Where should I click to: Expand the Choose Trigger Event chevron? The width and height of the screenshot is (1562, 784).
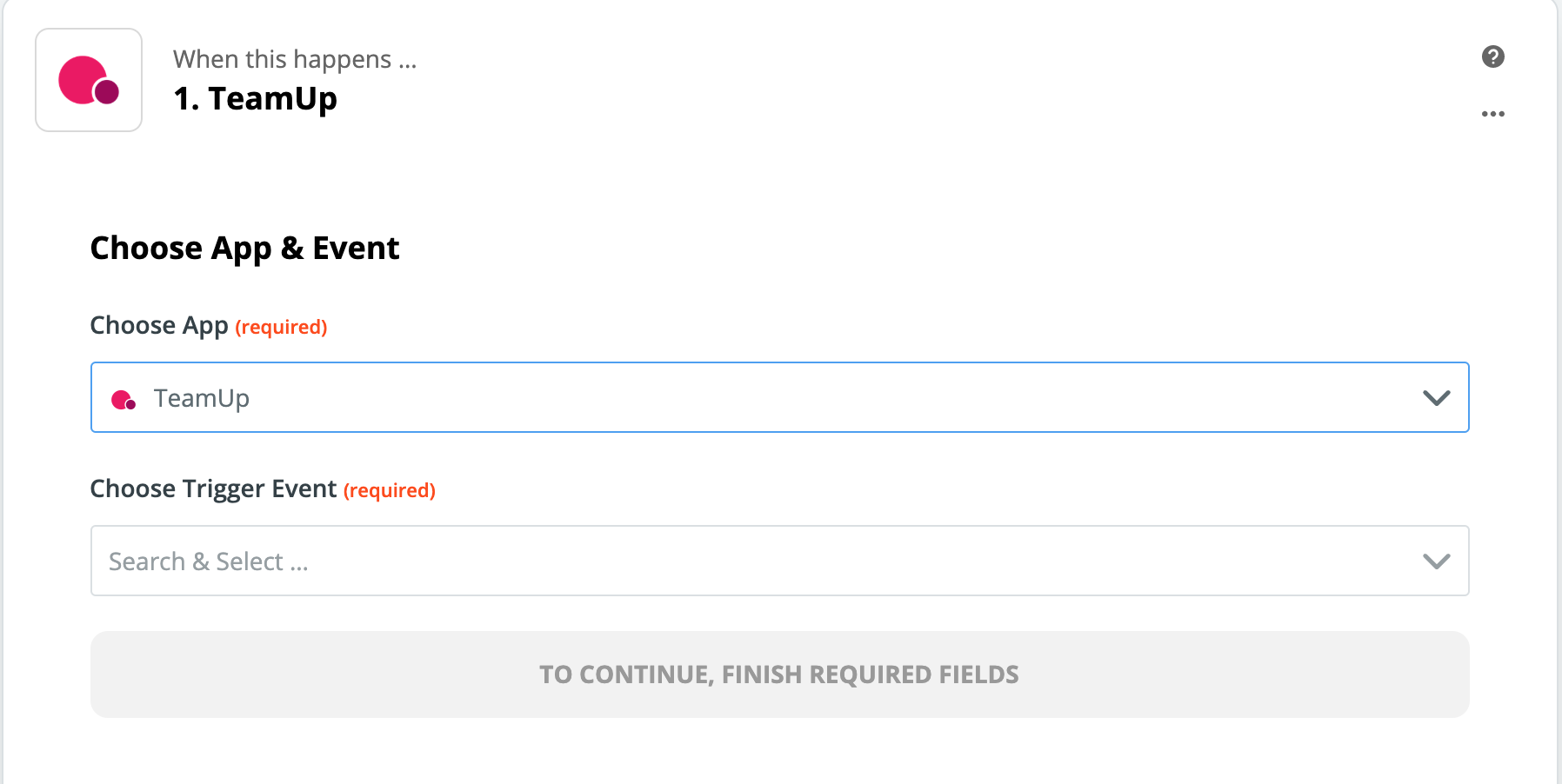[1436, 561]
